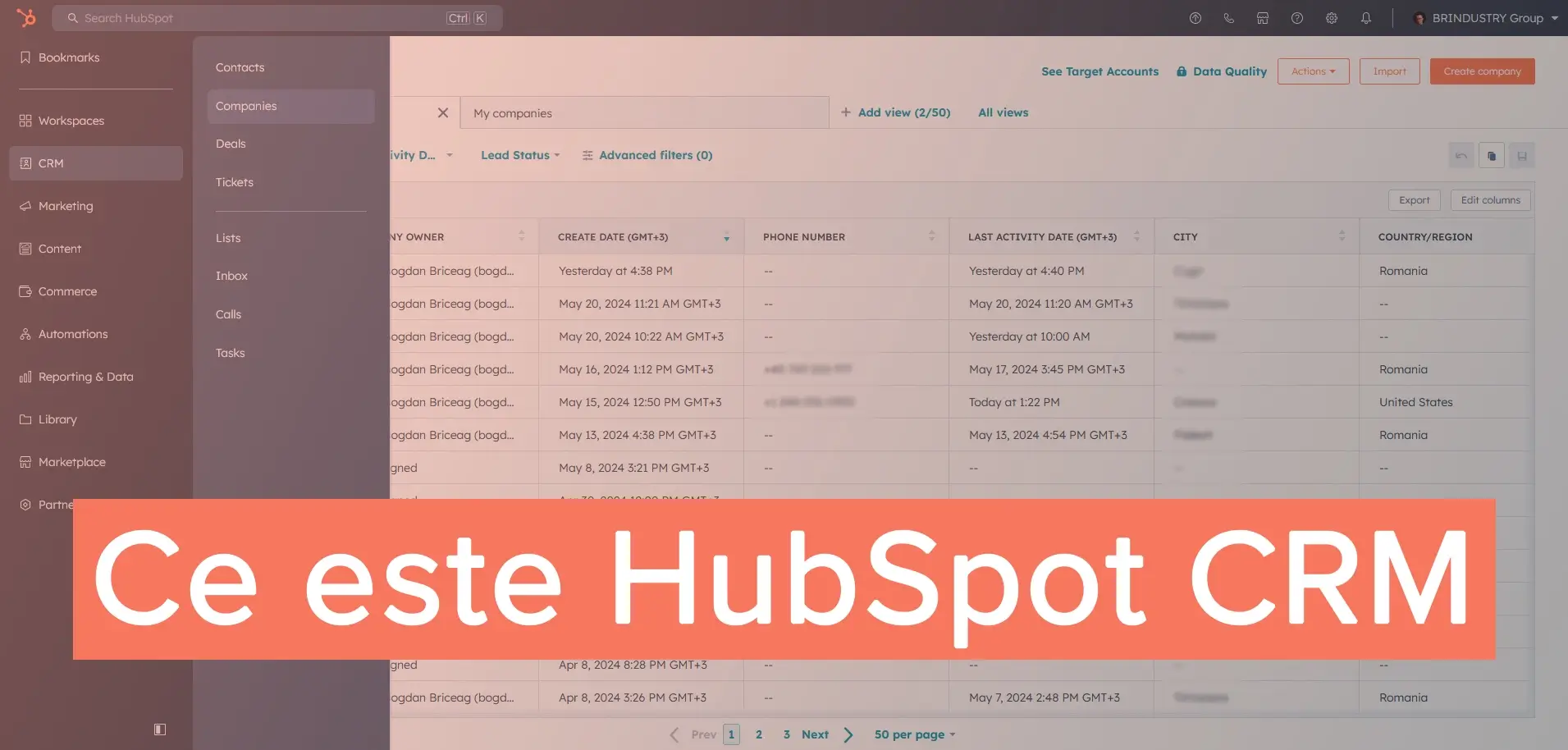Click the Prev page button

(693, 734)
